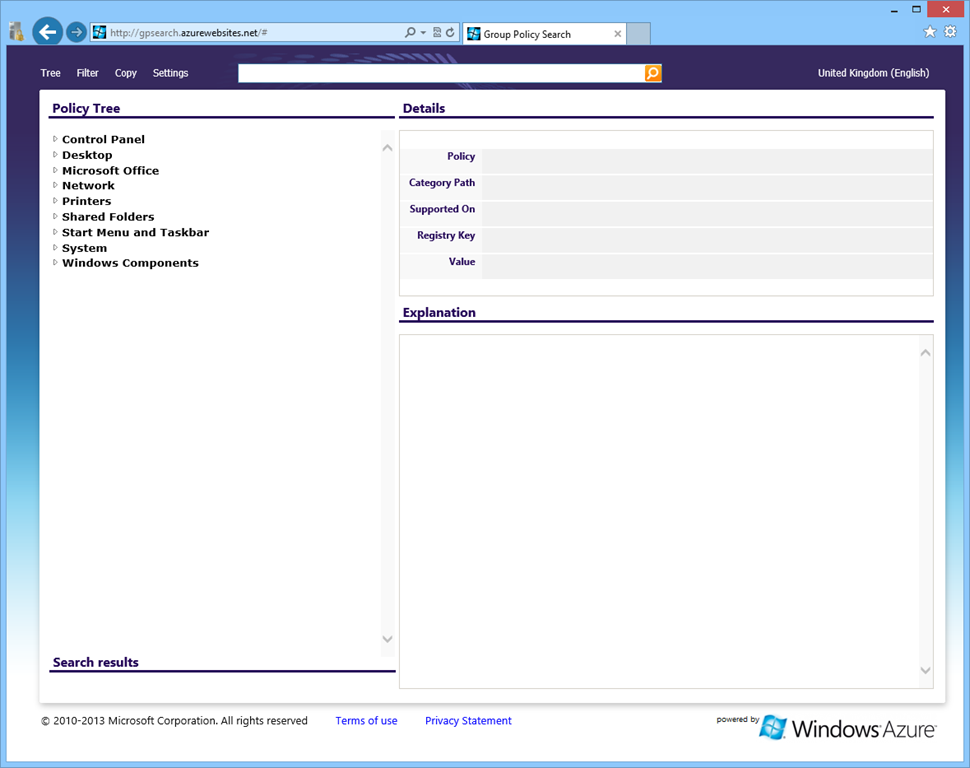Click the policy search input field

tap(440, 73)
